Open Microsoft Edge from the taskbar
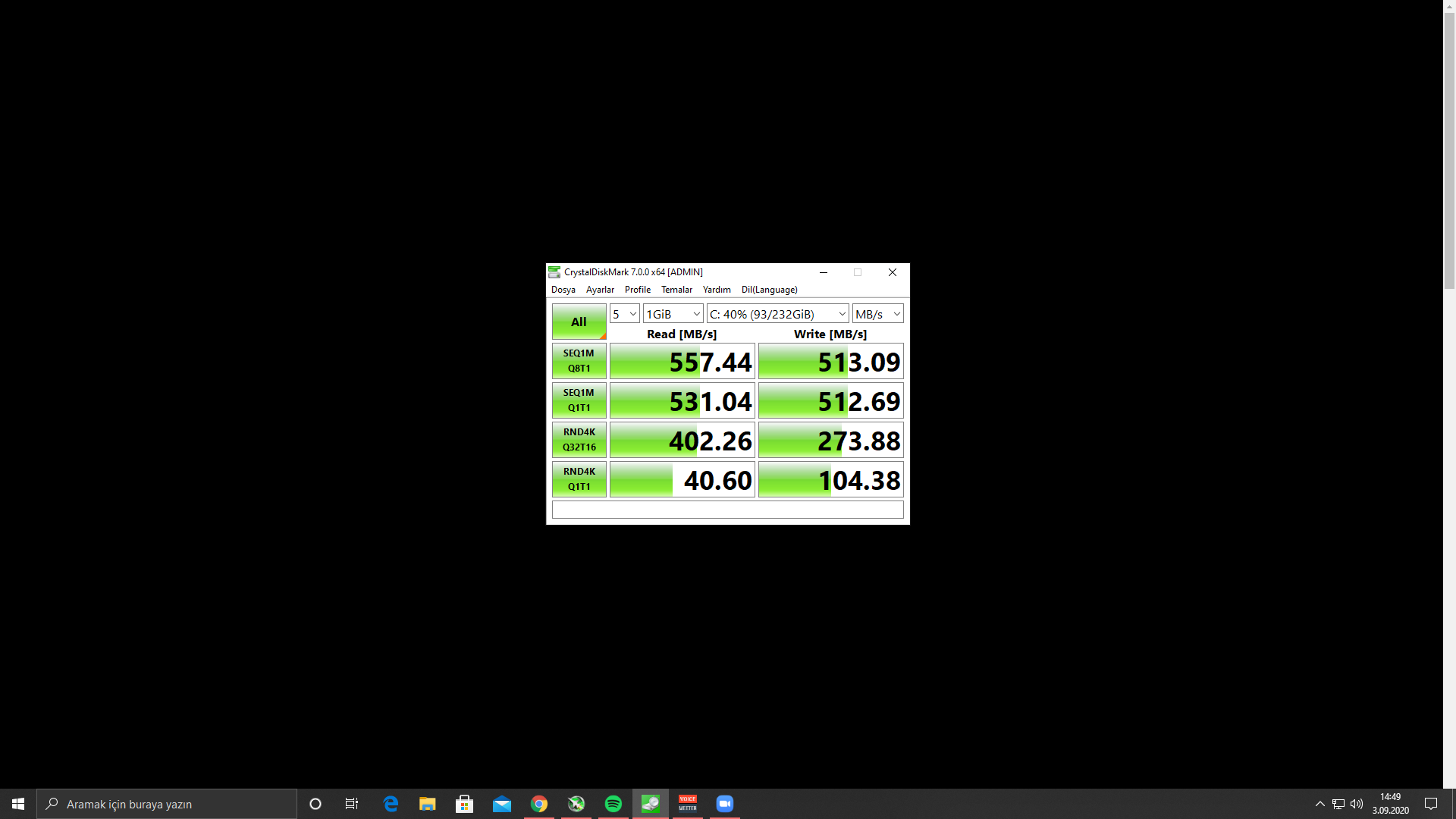The height and width of the screenshot is (819, 1456). (x=391, y=804)
